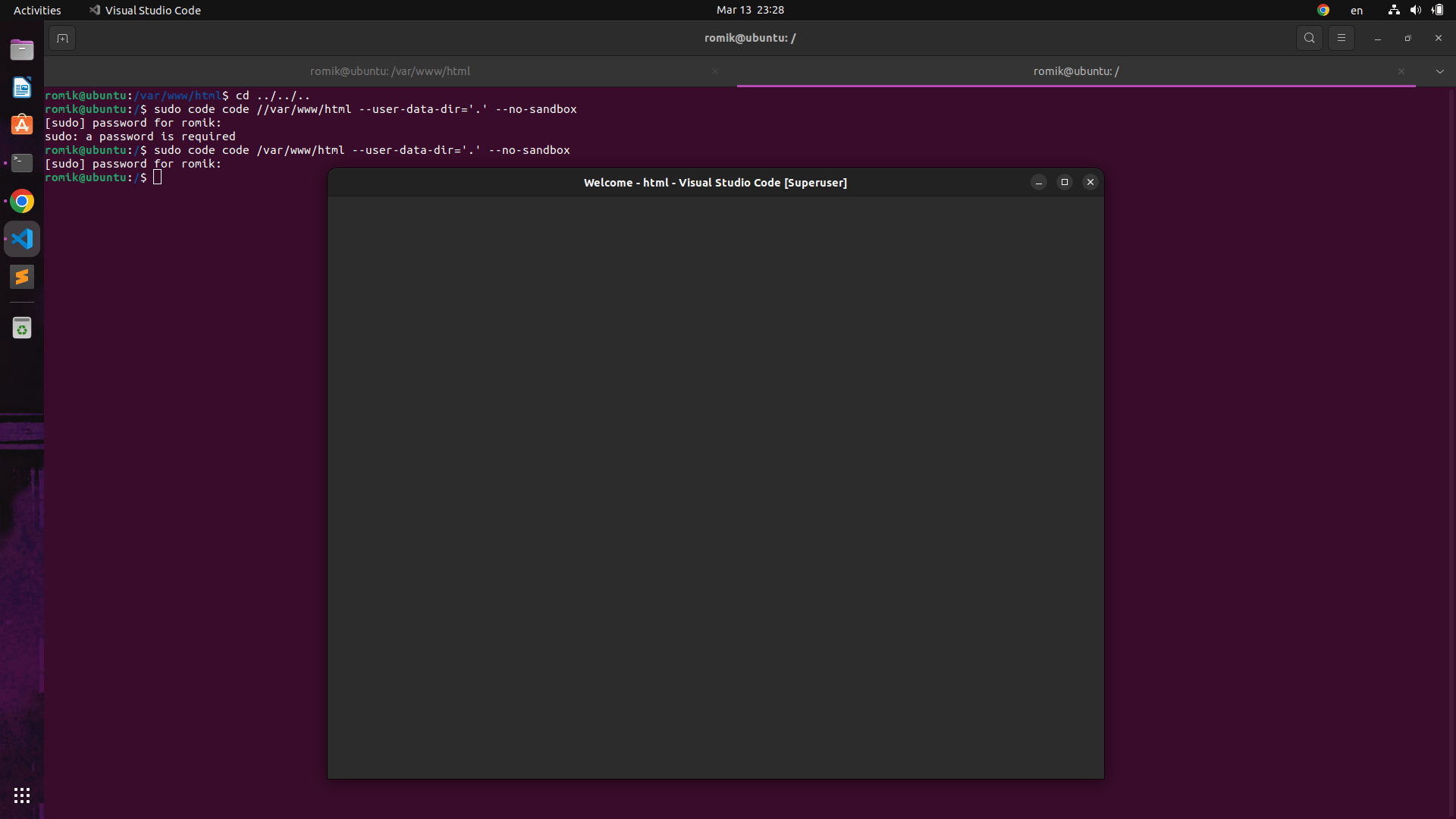Open Ubuntu Software app in dock

pyautogui.click(x=22, y=125)
